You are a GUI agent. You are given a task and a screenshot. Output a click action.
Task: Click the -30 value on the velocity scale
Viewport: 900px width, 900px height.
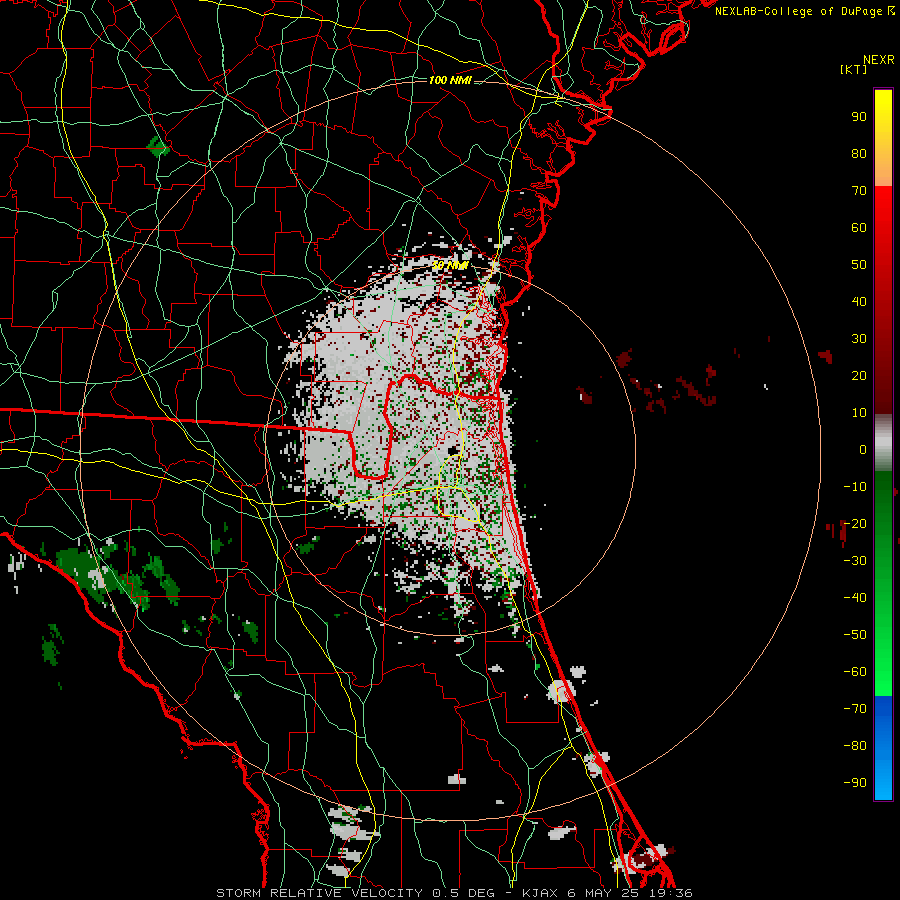855,561
